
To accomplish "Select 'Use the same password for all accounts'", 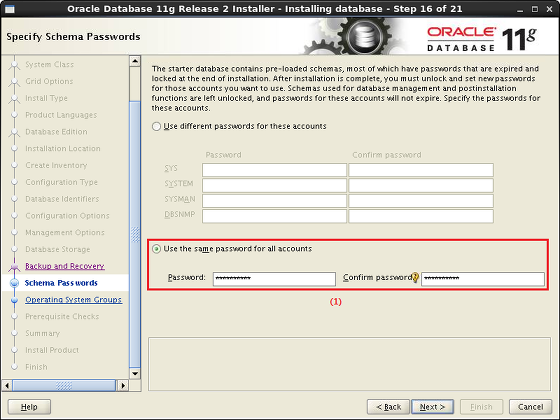I will [x=156, y=249].
